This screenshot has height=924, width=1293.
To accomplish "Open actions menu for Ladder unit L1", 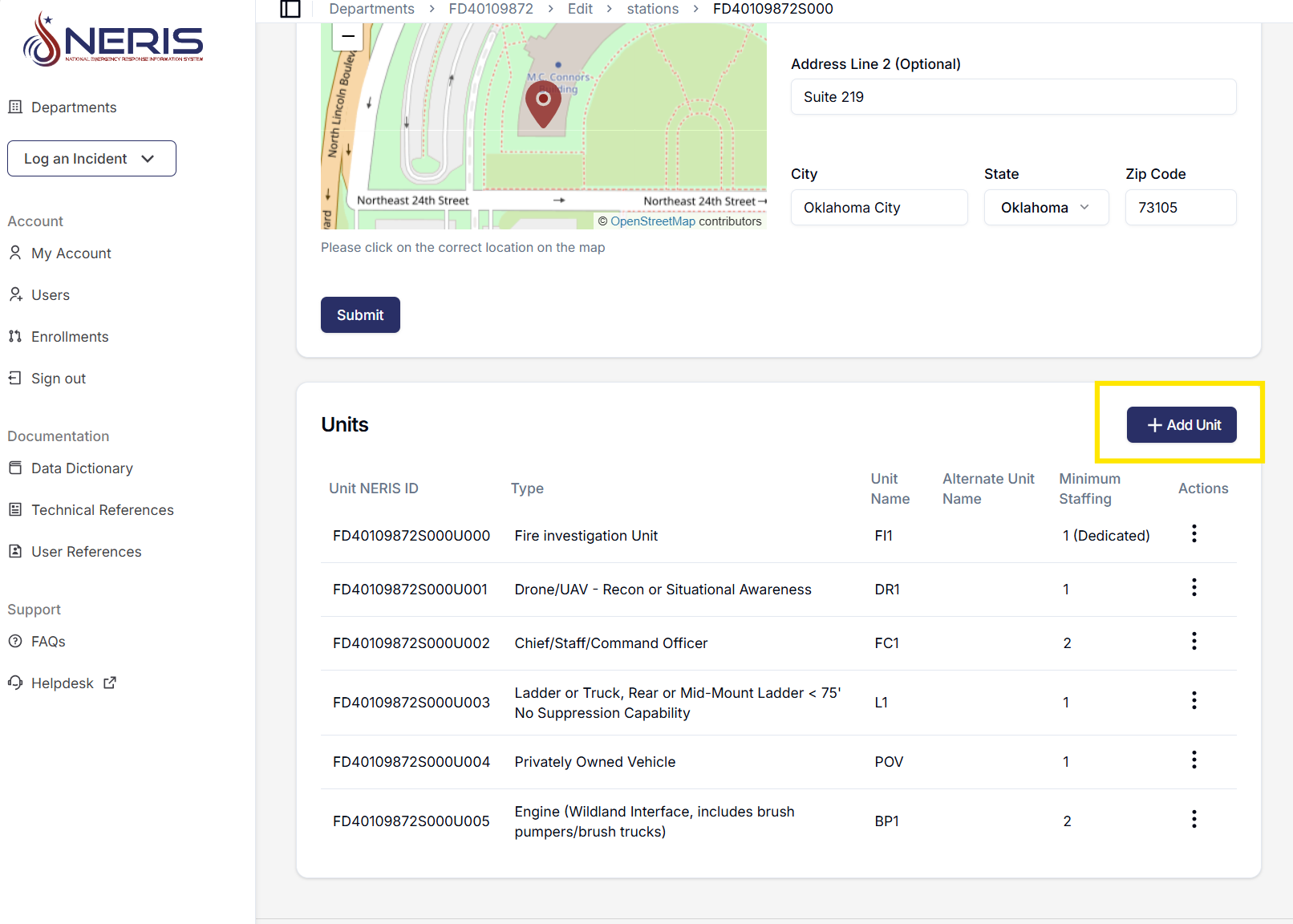I will (1194, 701).
